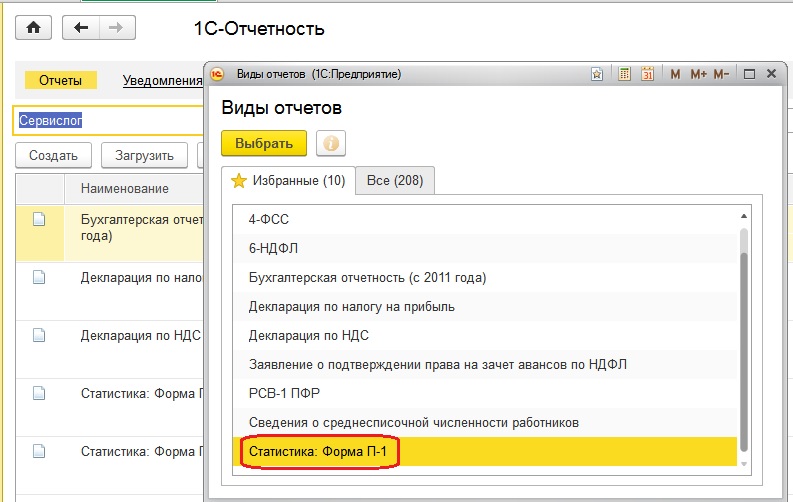The width and height of the screenshot is (793, 502).
Task: Switch to the Избранные (10) tab
Action: click(288, 180)
